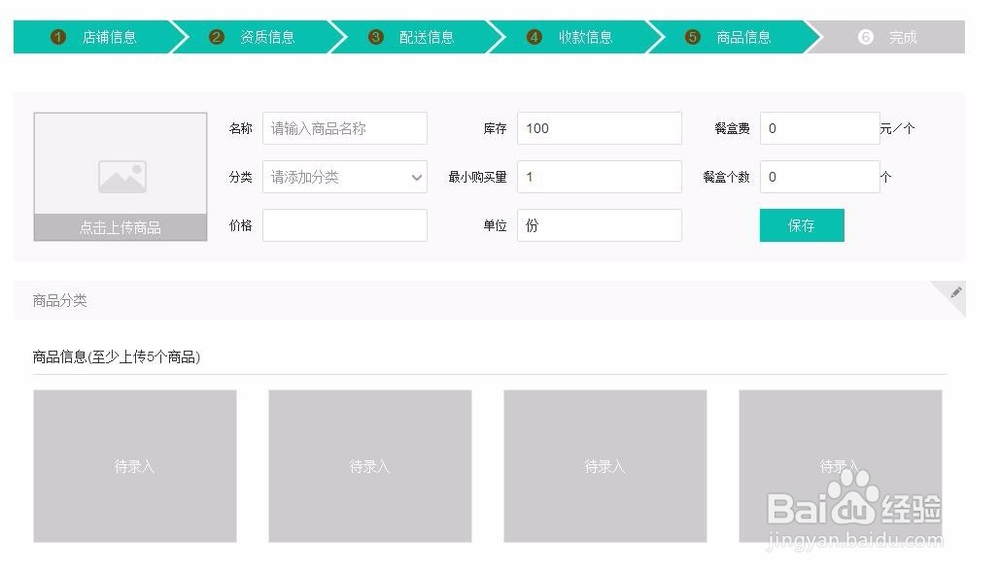Open the 分类 category dropdown
1000x575 pixels.
344,177
